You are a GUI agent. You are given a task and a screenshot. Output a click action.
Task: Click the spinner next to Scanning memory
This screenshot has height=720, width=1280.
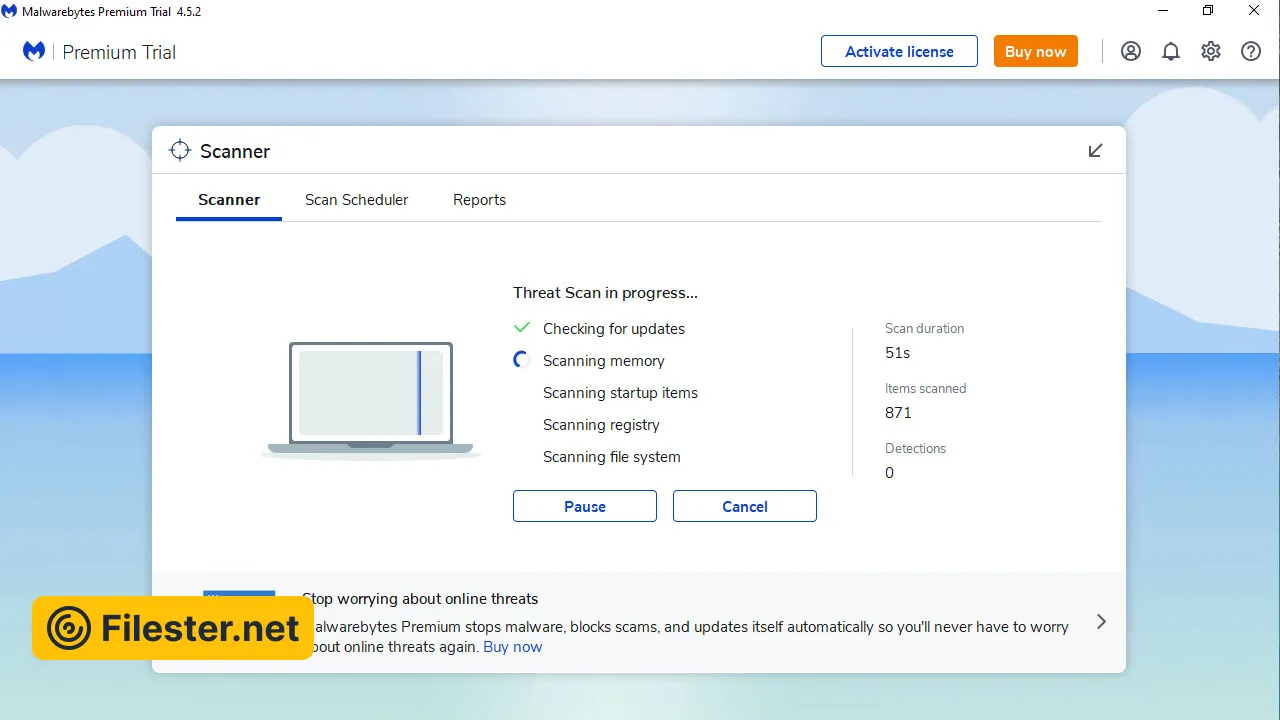tap(521, 360)
